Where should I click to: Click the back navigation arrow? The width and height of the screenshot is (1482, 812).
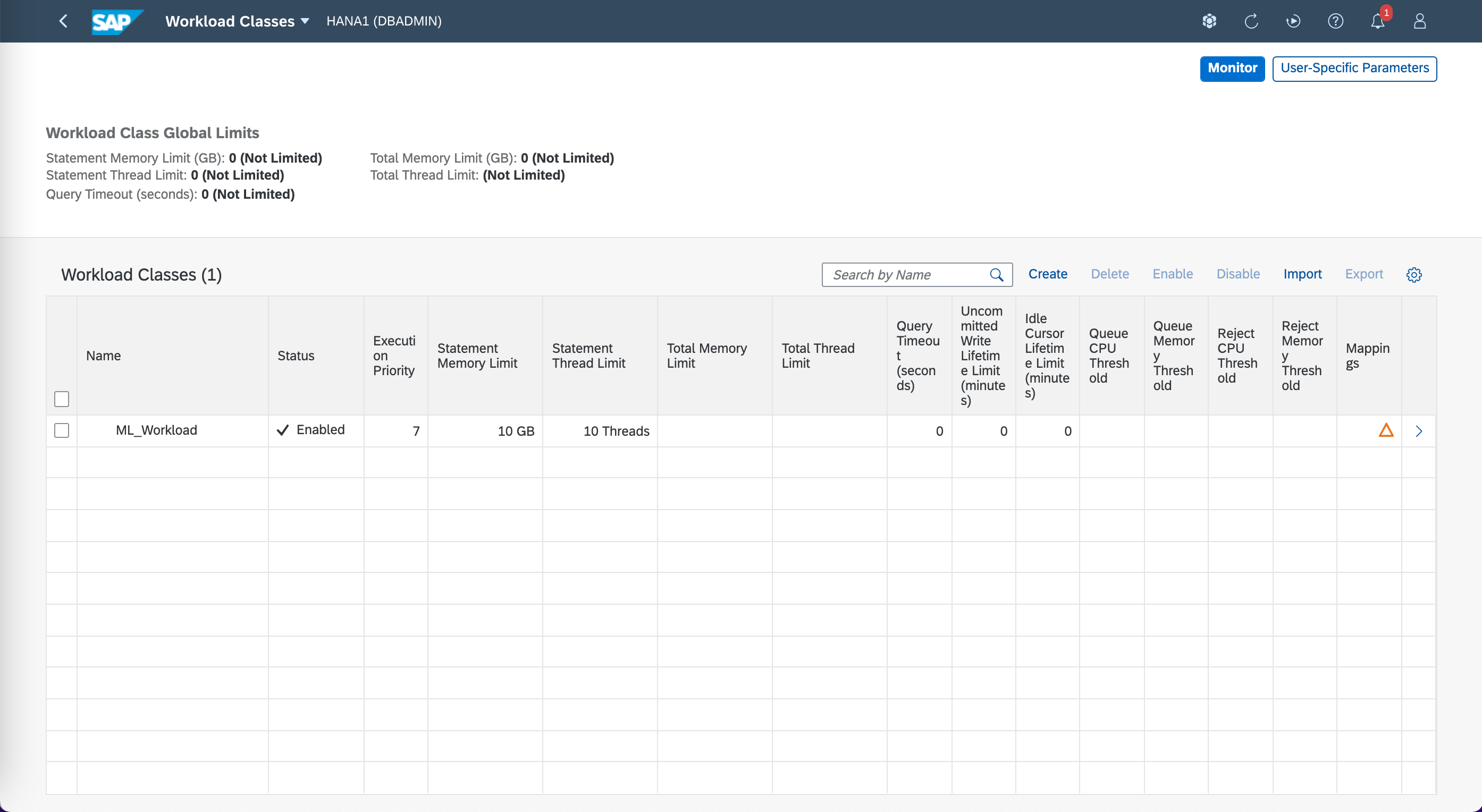pos(63,21)
